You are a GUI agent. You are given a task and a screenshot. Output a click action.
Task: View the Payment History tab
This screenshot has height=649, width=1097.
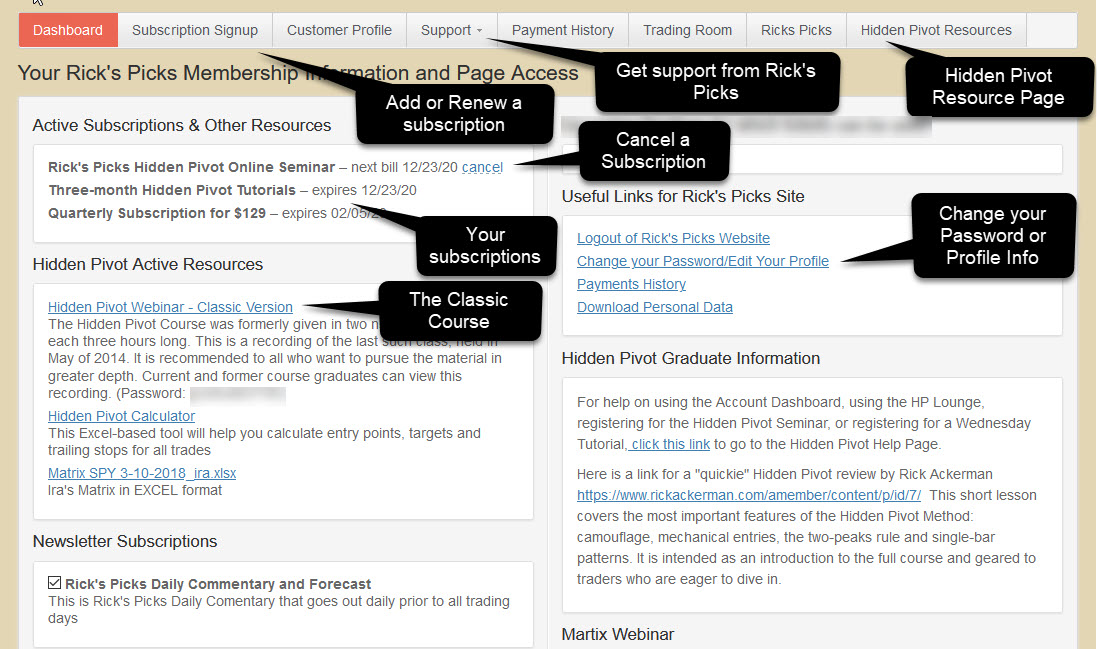point(562,30)
